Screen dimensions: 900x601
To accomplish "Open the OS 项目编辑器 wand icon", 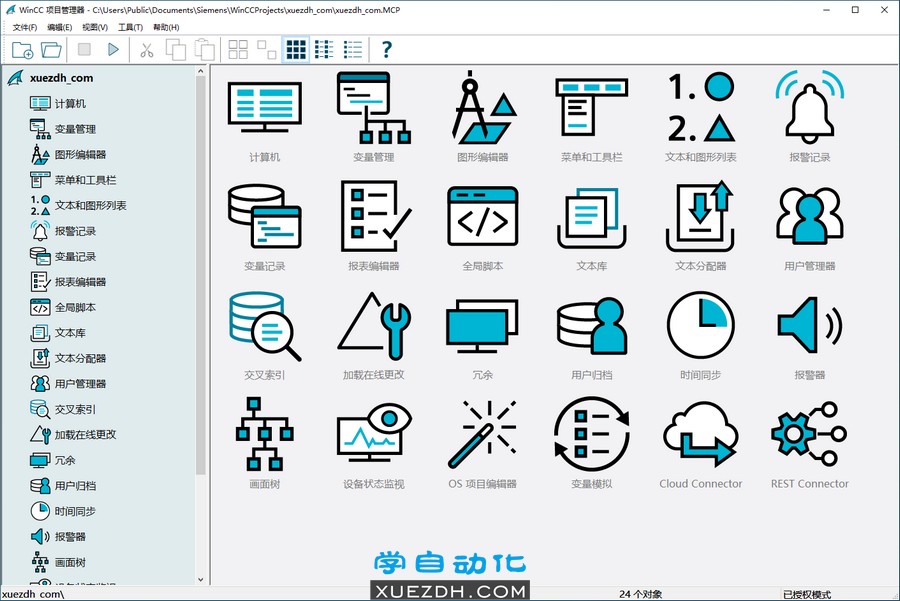I will (483, 435).
